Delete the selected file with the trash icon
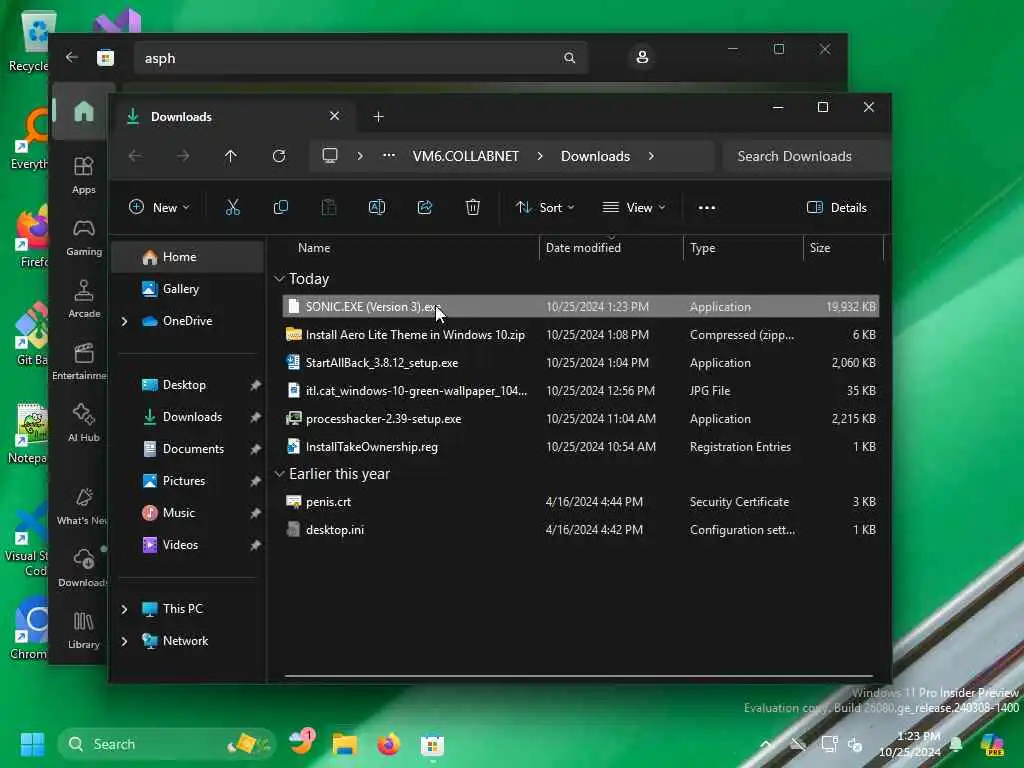The width and height of the screenshot is (1024, 768). click(473, 208)
